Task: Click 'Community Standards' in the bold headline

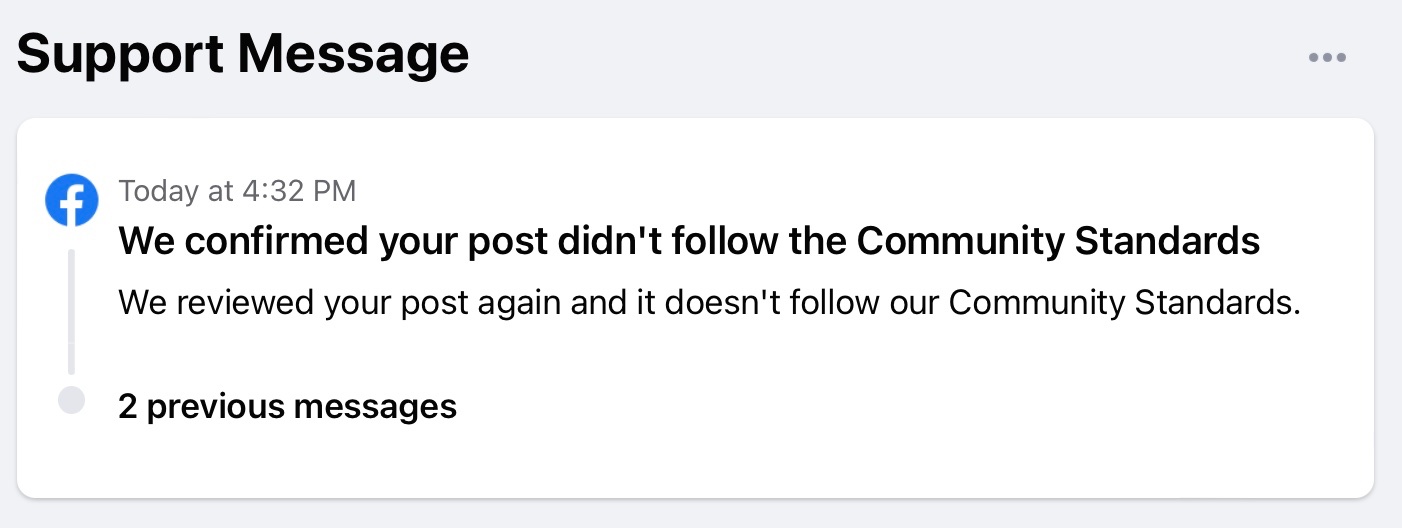Action: click(x=1058, y=241)
